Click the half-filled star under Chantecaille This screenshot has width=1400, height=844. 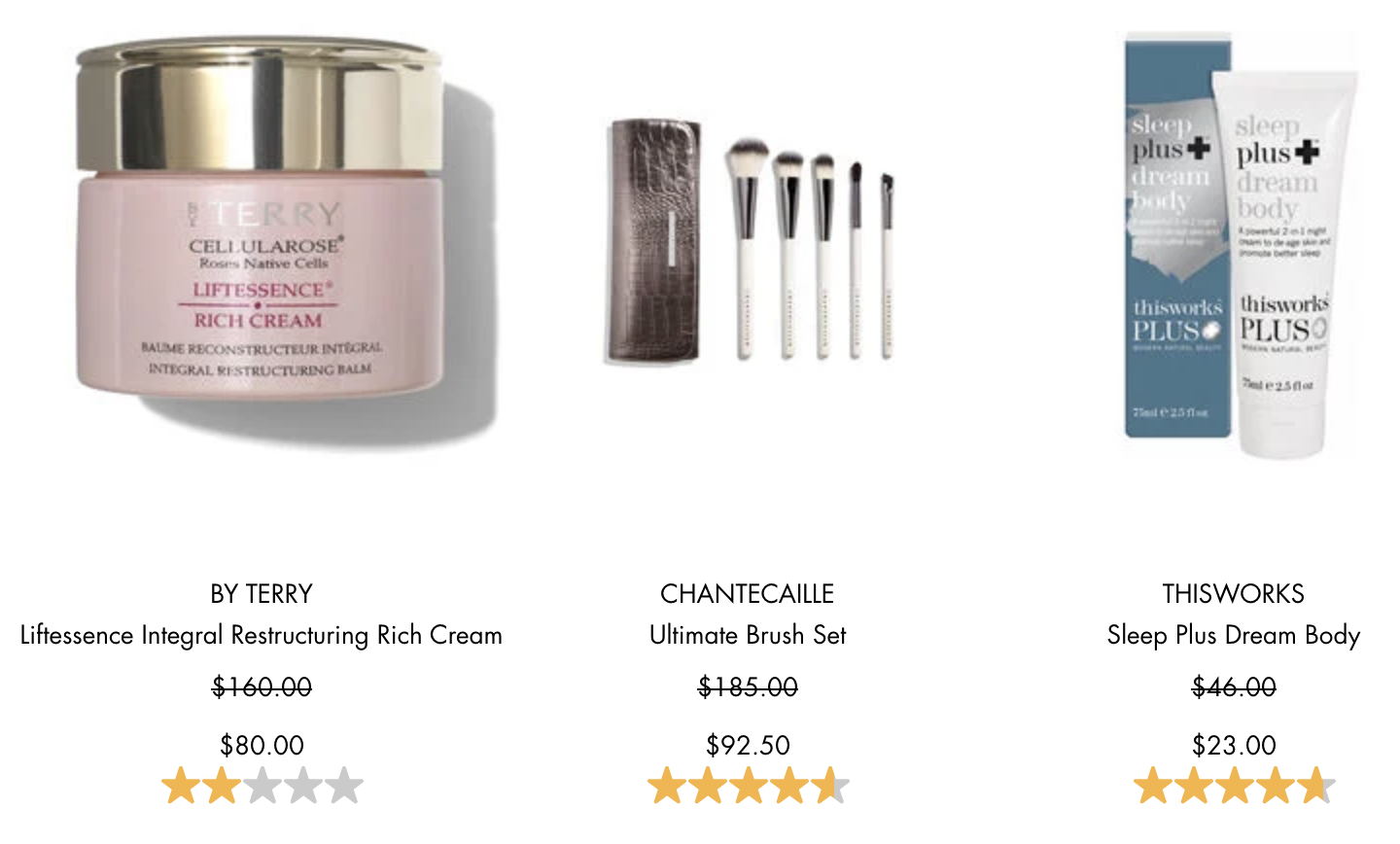tap(830, 787)
